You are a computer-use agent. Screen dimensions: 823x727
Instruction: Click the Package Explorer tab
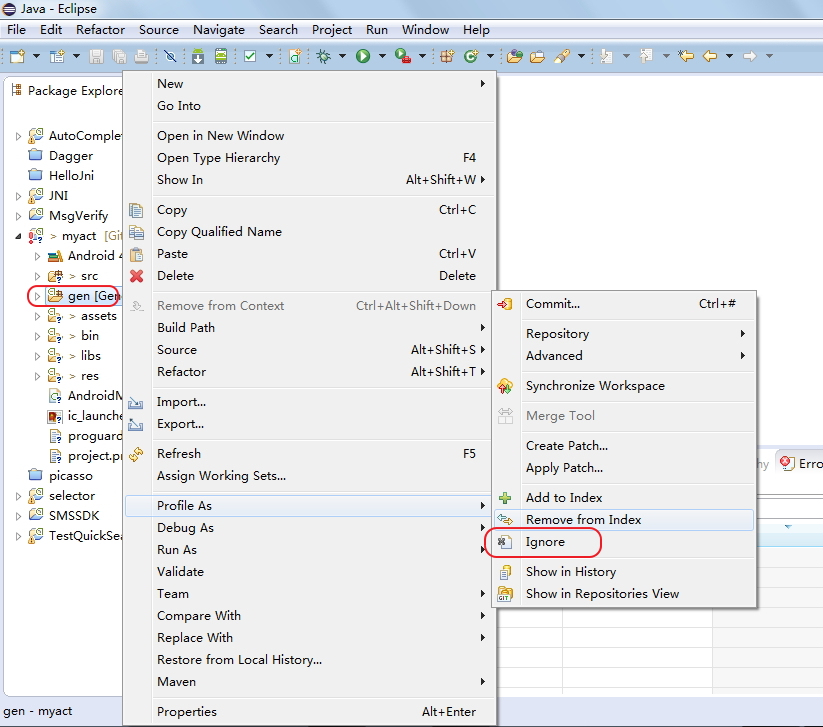[x=67, y=91]
